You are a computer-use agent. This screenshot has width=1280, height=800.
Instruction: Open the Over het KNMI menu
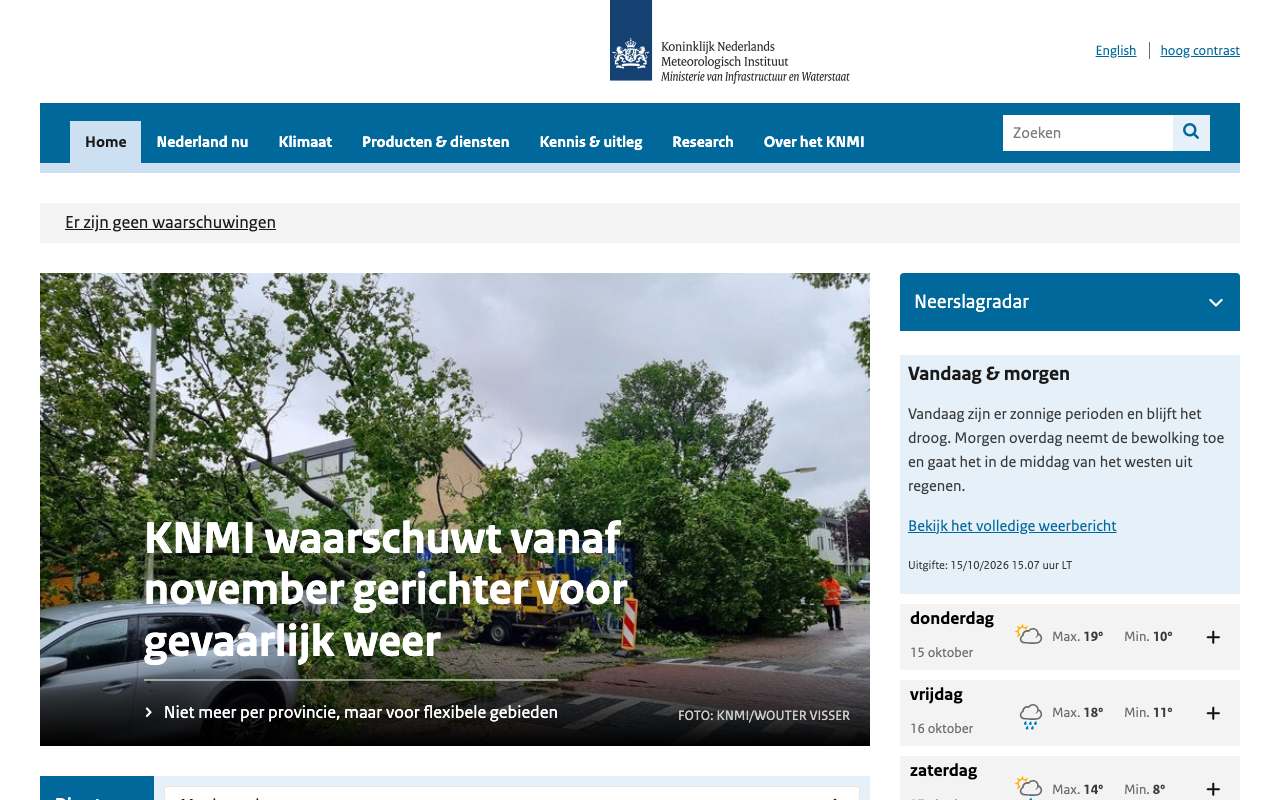(814, 142)
